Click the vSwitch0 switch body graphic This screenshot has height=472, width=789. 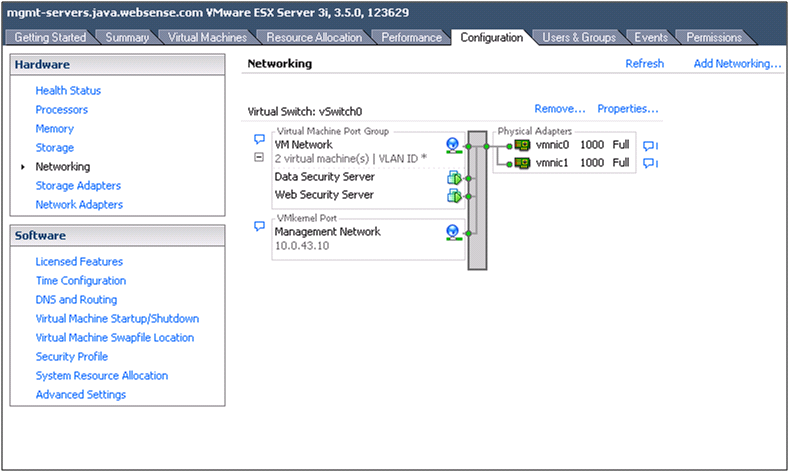(x=477, y=200)
